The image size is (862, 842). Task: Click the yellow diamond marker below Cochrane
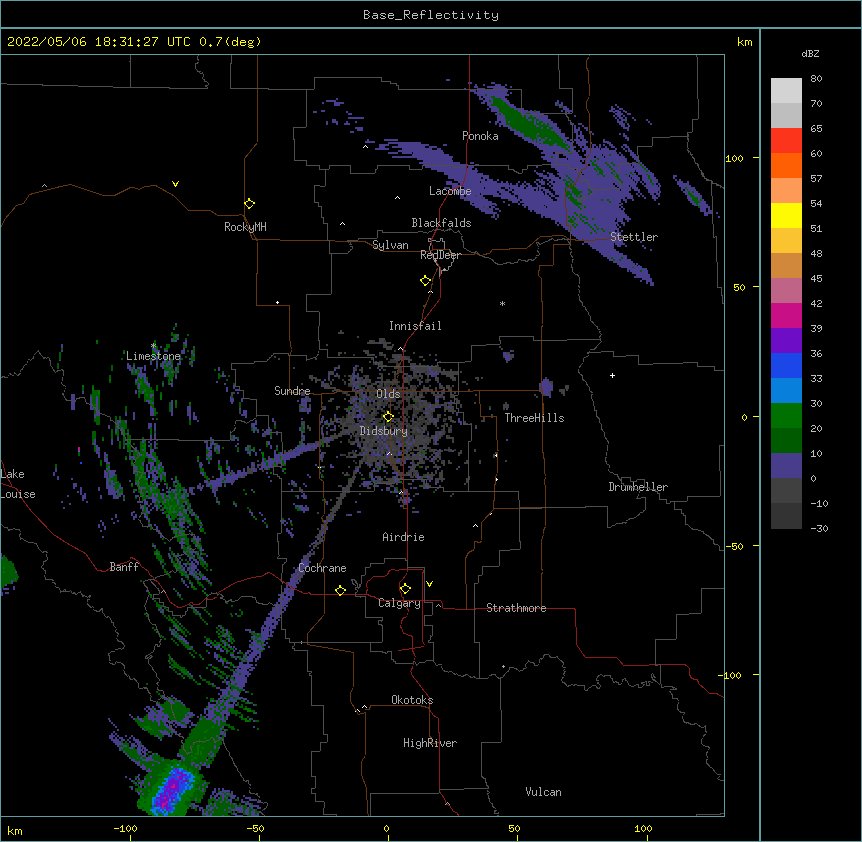click(340, 590)
